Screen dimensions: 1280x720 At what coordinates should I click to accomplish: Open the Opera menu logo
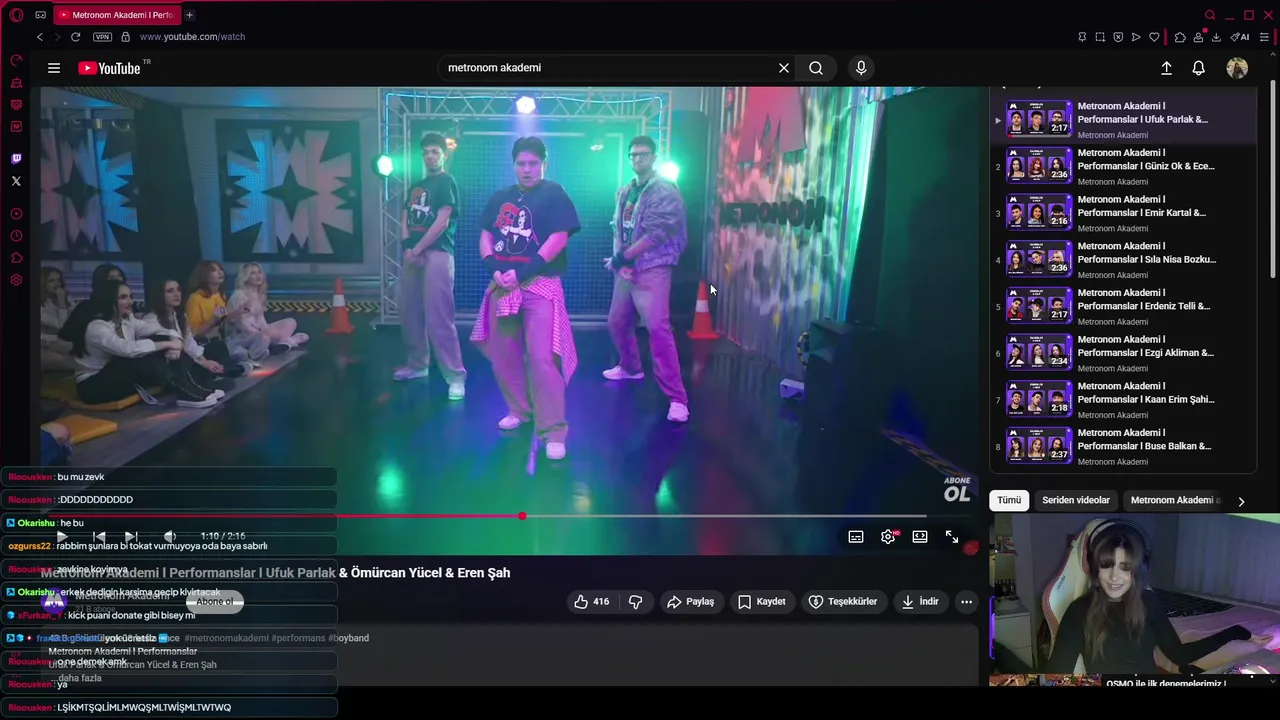[16, 15]
